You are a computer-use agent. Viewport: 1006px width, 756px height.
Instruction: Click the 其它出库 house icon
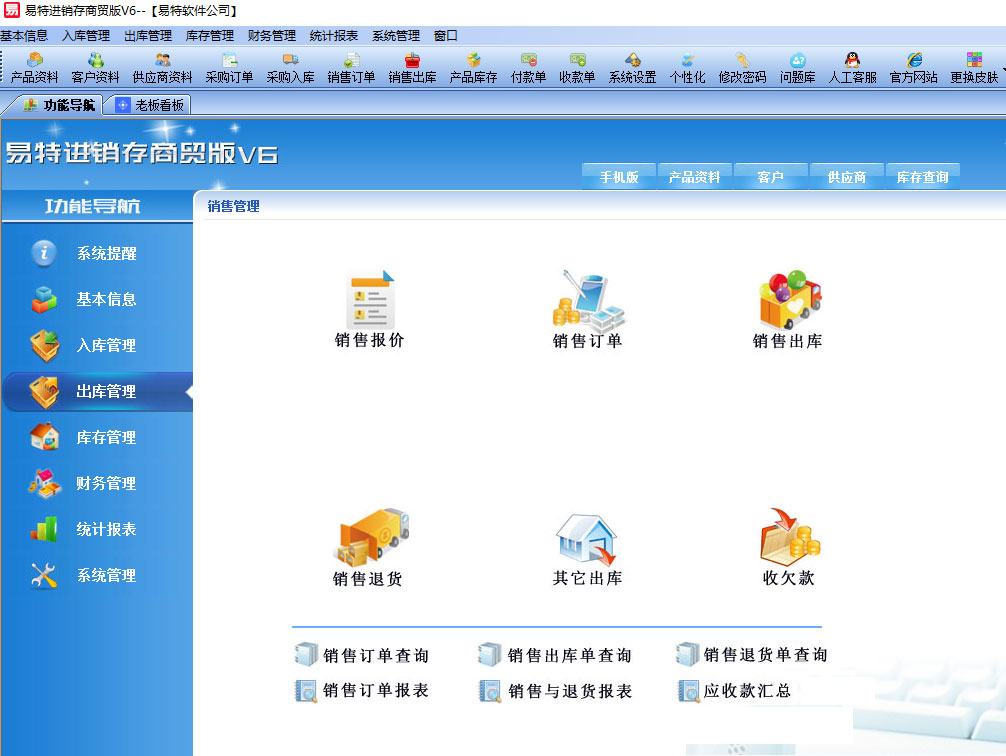588,538
